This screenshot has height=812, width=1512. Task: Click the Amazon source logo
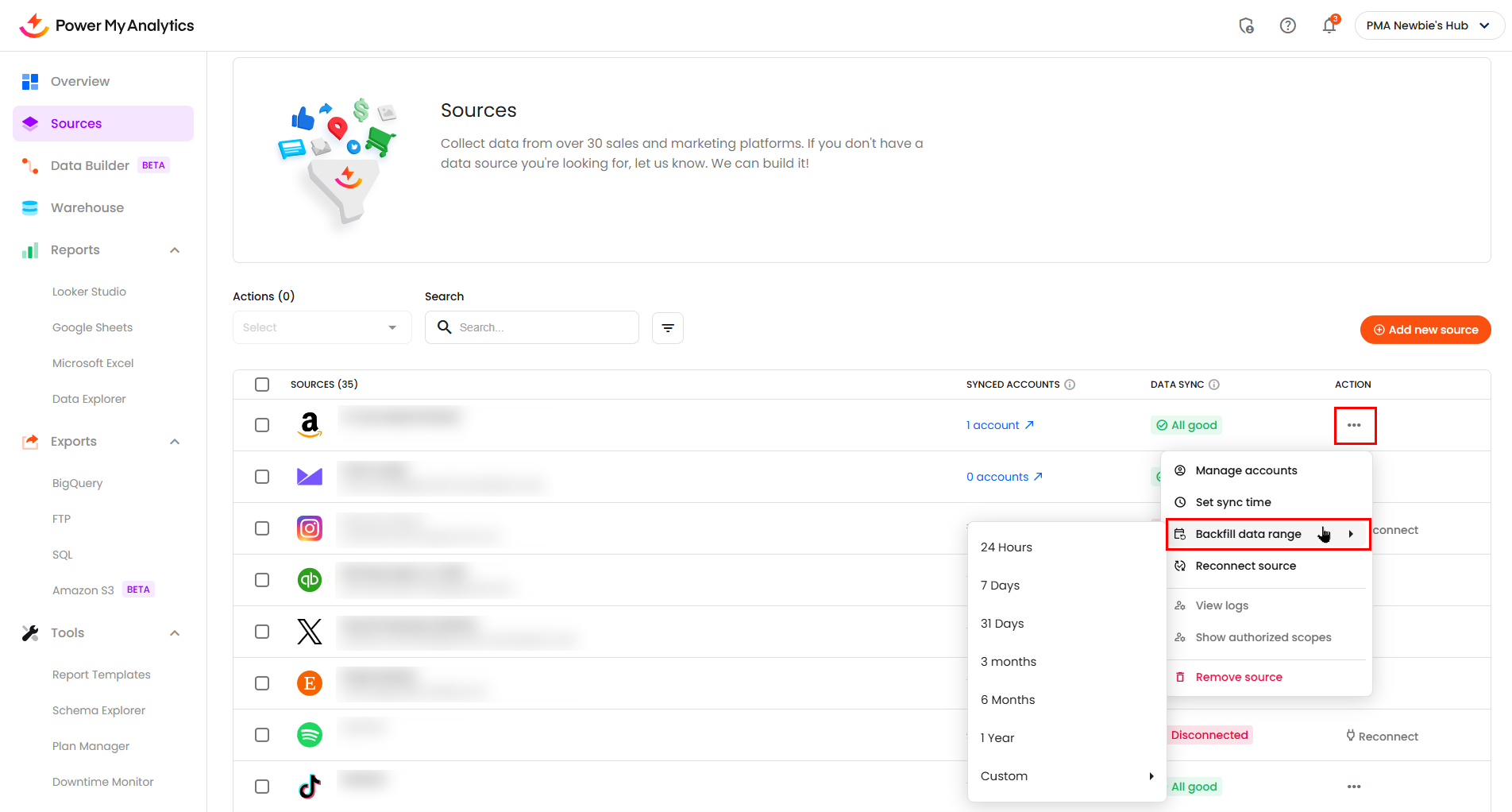(309, 425)
